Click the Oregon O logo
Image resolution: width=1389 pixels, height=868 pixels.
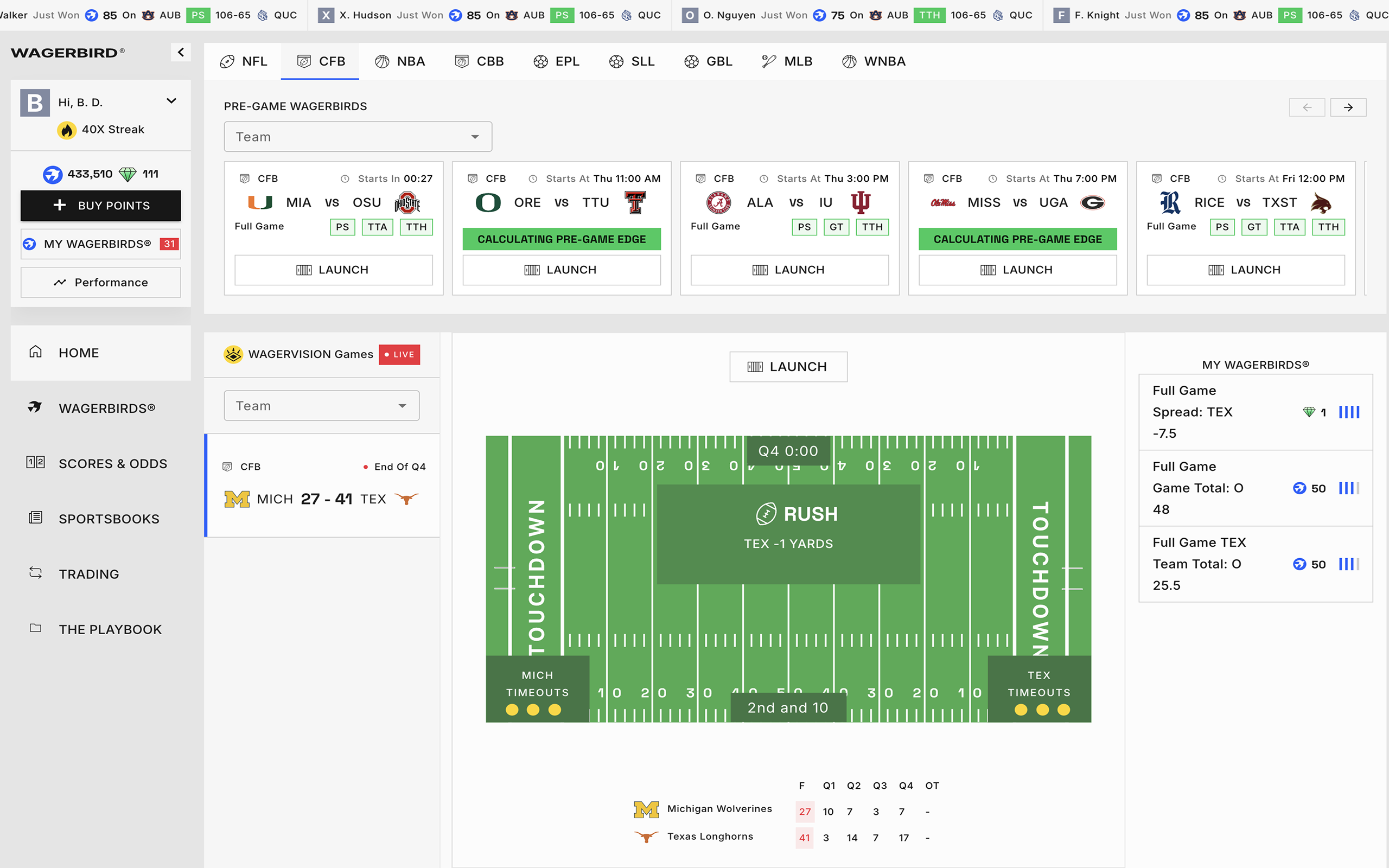(488, 203)
